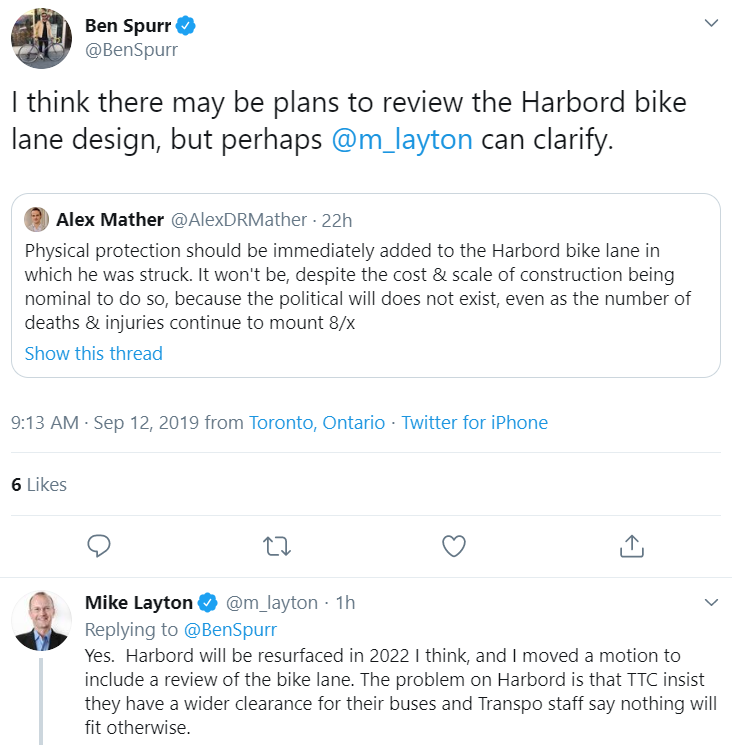This screenshot has width=732, height=745.
Task: Click the Mike Layton display name
Action: tap(138, 603)
